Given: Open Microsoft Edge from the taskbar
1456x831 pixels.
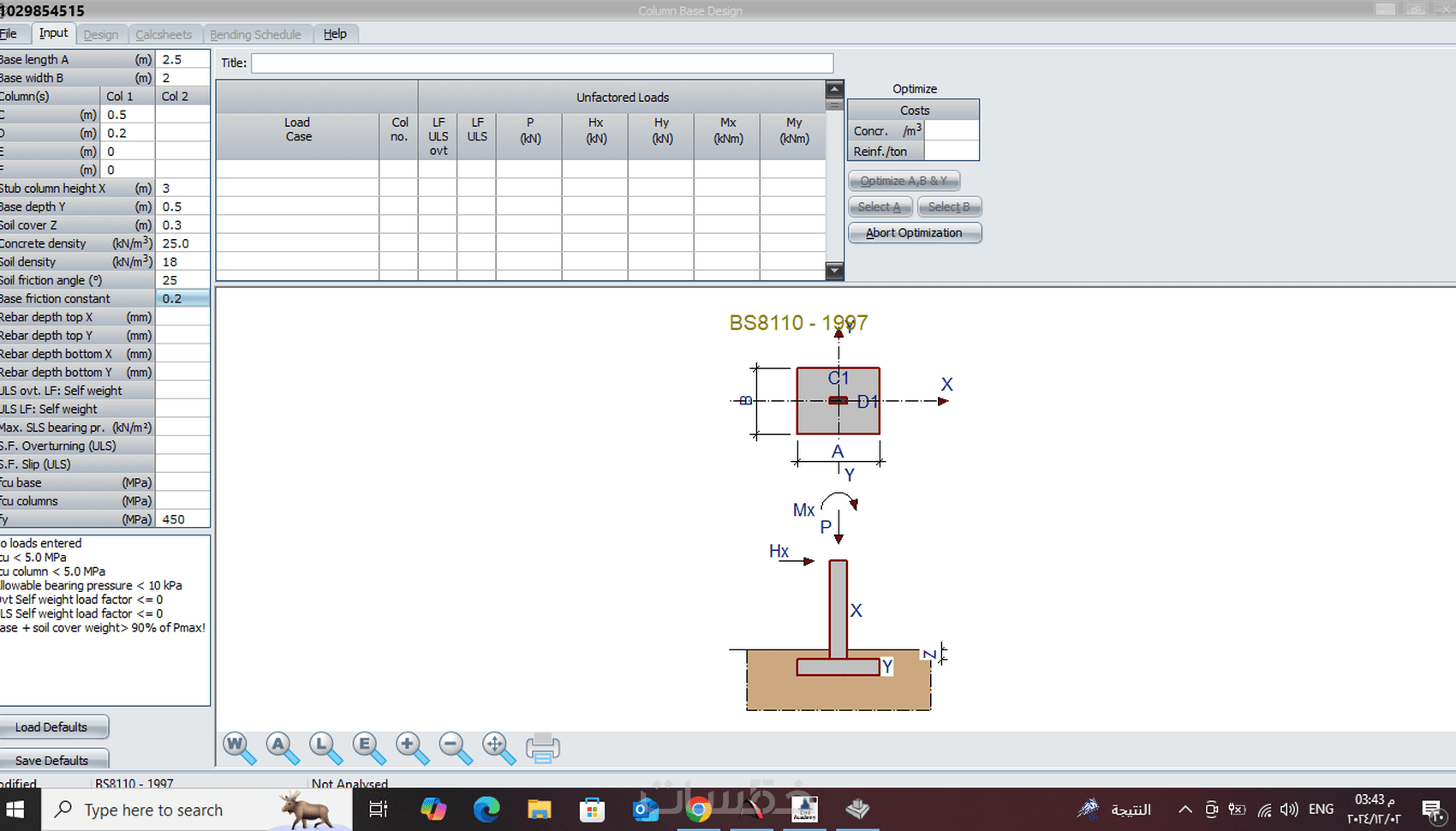Looking at the screenshot, I should tap(486, 810).
